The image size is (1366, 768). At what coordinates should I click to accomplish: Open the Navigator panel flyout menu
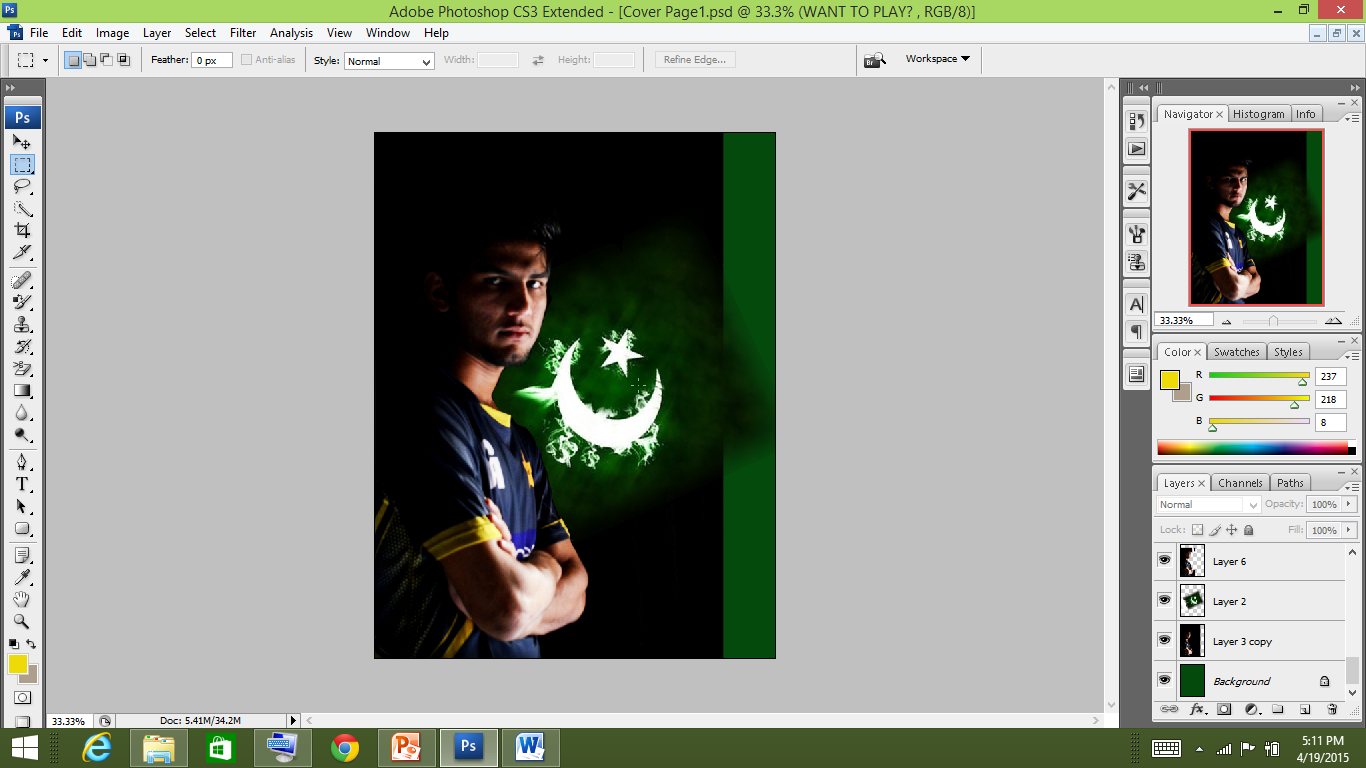[1353, 118]
